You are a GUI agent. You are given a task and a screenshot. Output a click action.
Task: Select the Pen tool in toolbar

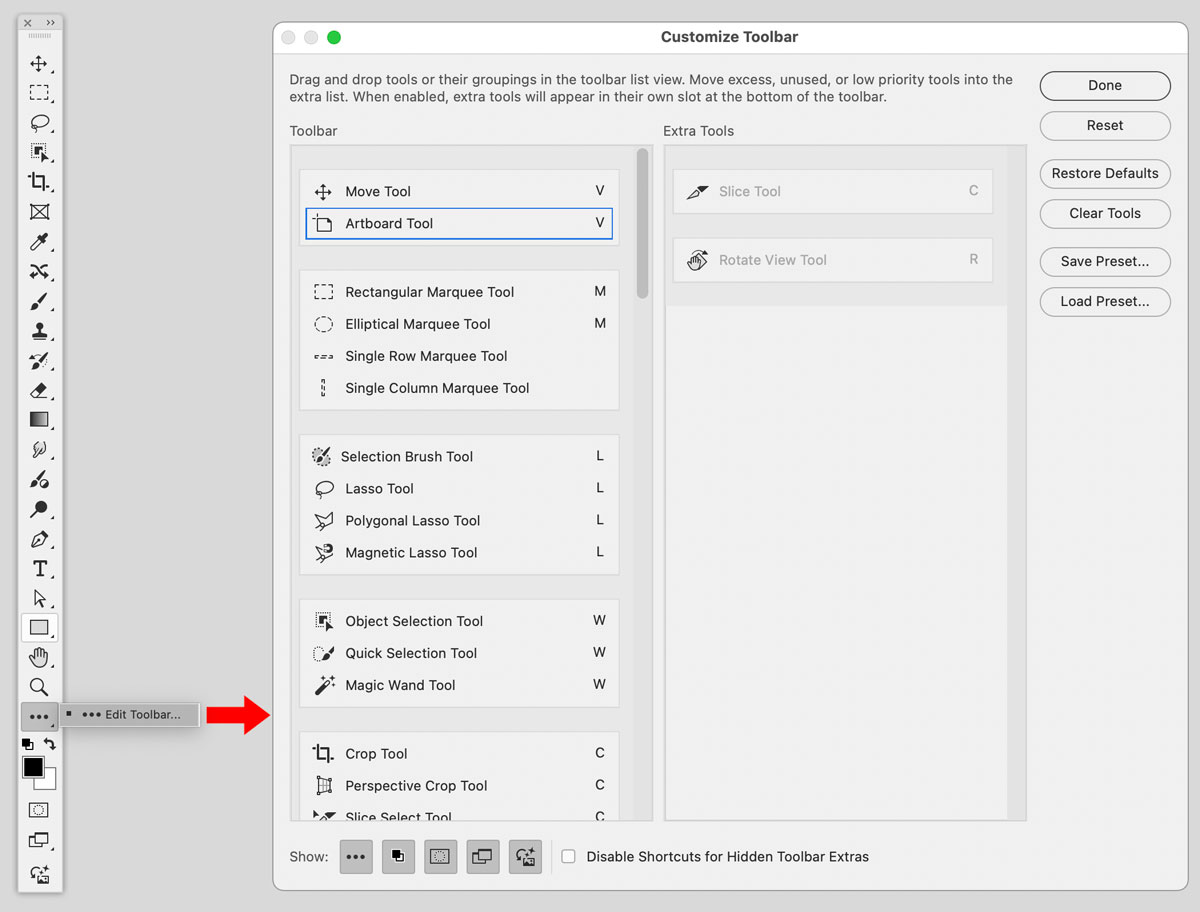coord(39,540)
